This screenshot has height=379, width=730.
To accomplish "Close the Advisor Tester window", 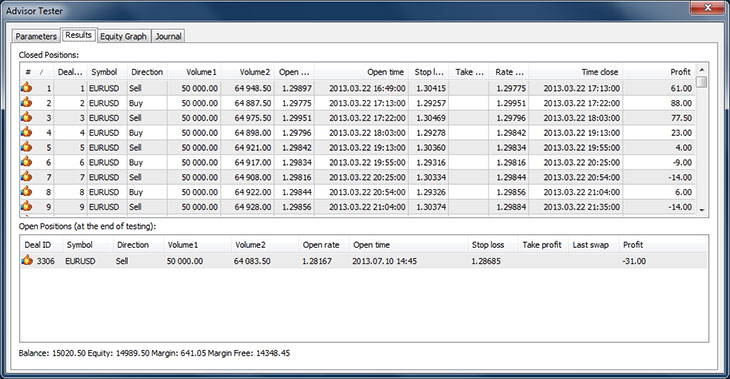I will tap(707, 8).
